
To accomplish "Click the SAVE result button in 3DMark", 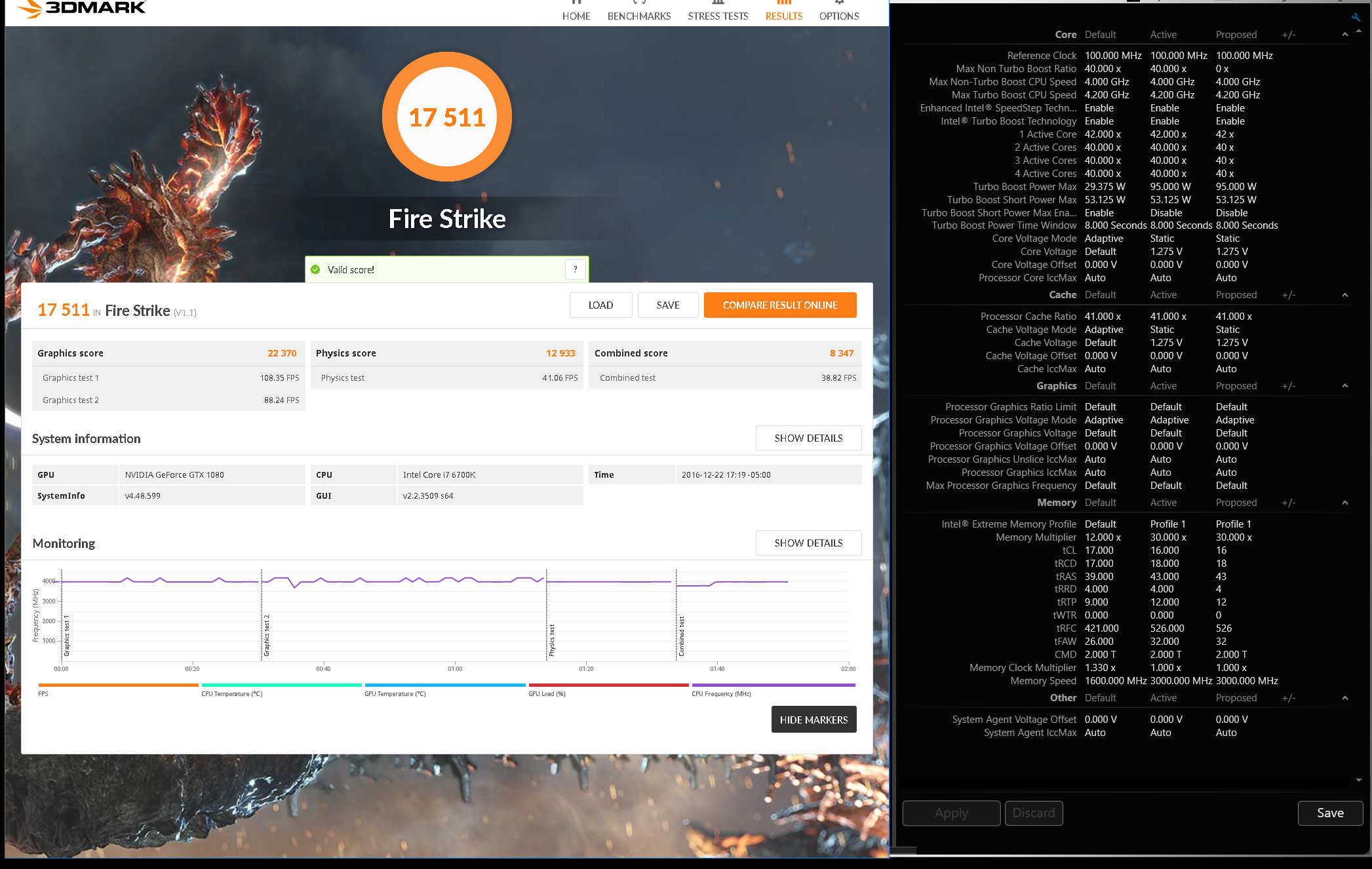I will click(x=668, y=305).
